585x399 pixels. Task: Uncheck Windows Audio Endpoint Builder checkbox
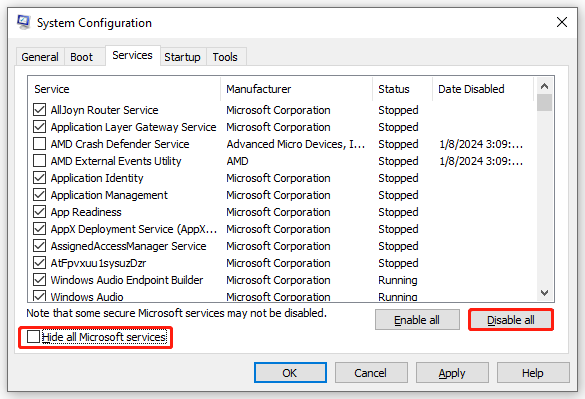pyautogui.click(x=40, y=280)
